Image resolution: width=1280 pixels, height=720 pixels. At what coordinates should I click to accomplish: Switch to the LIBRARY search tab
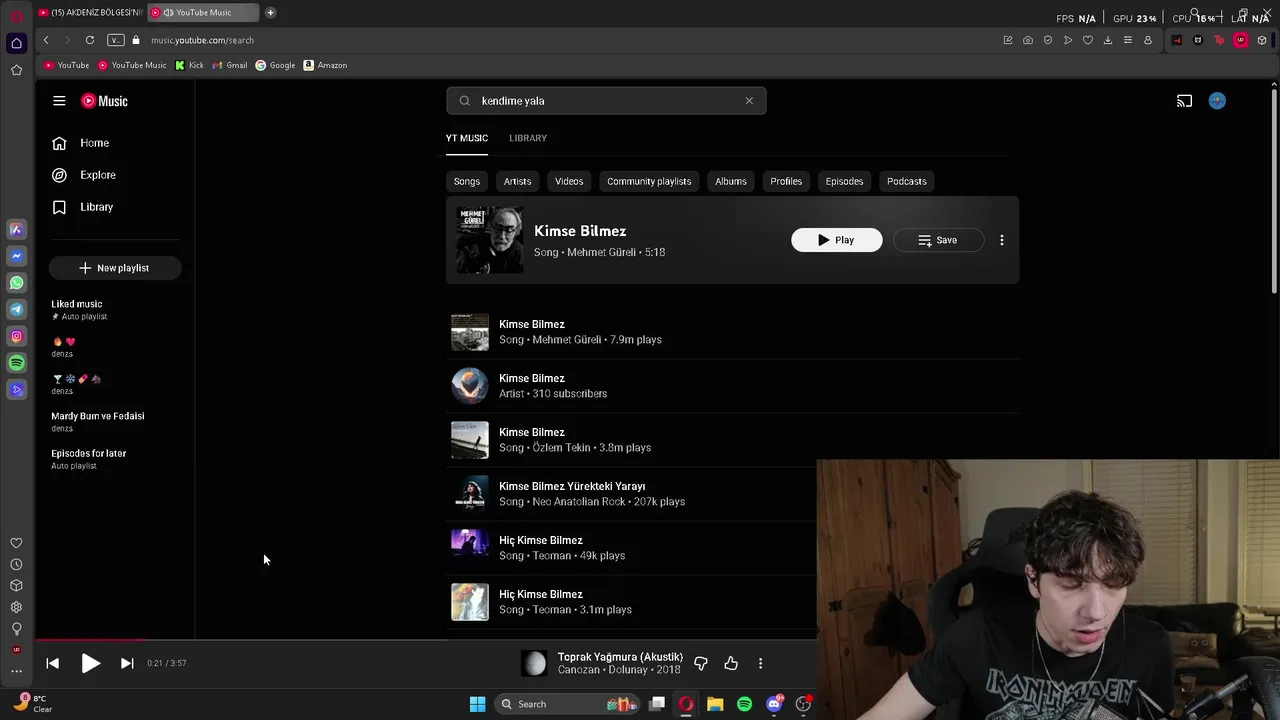coord(528,138)
